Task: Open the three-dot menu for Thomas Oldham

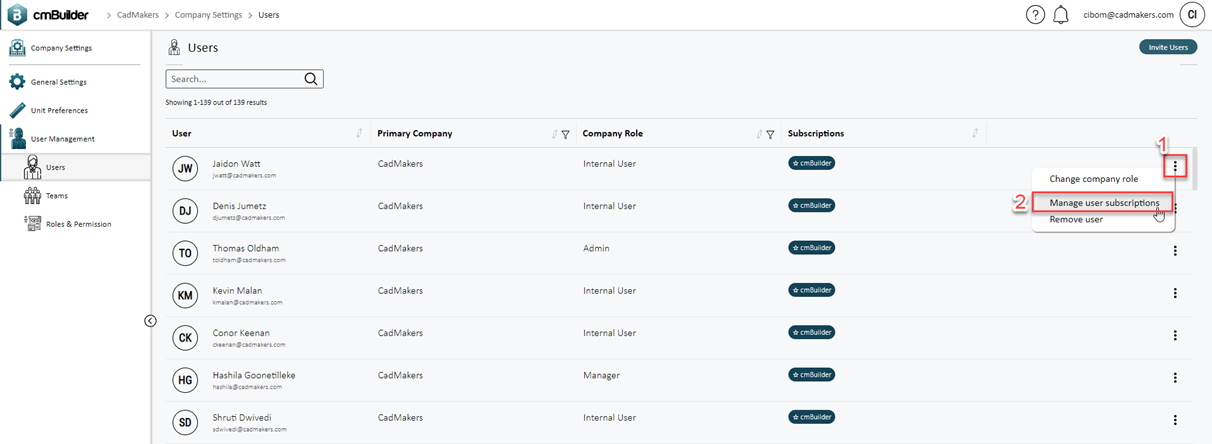Action: [1175, 251]
